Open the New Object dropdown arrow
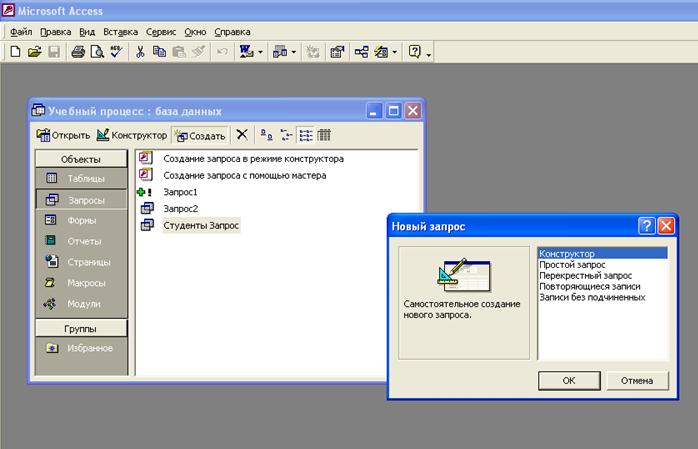This screenshot has height=449, width=698. [395, 53]
